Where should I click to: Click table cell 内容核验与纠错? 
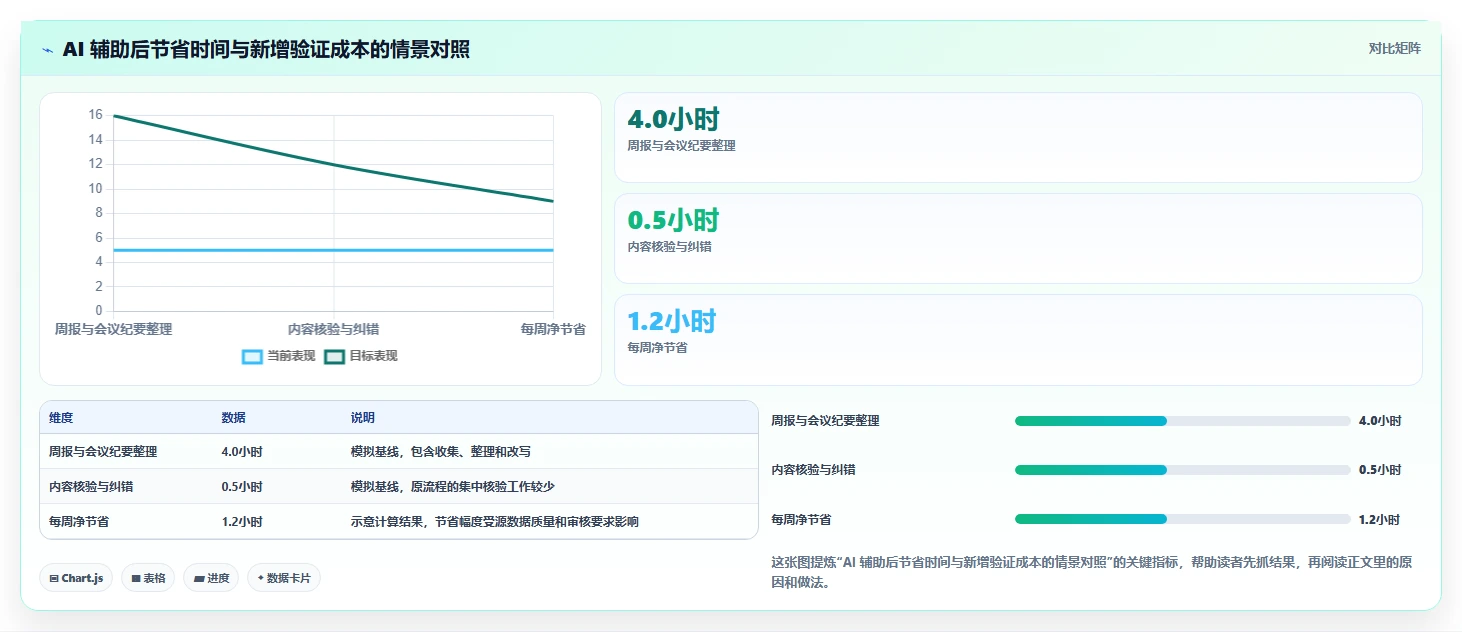[x=91, y=487]
